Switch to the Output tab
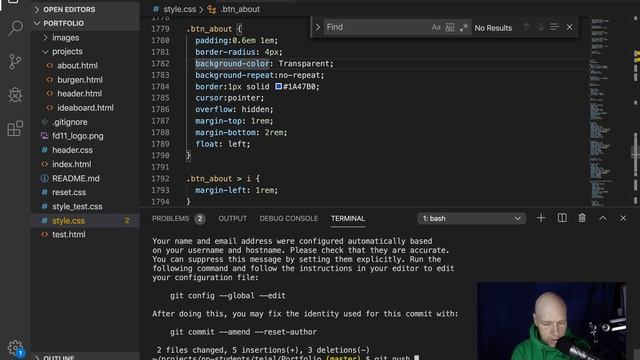The image size is (640, 360). [232, 218]
